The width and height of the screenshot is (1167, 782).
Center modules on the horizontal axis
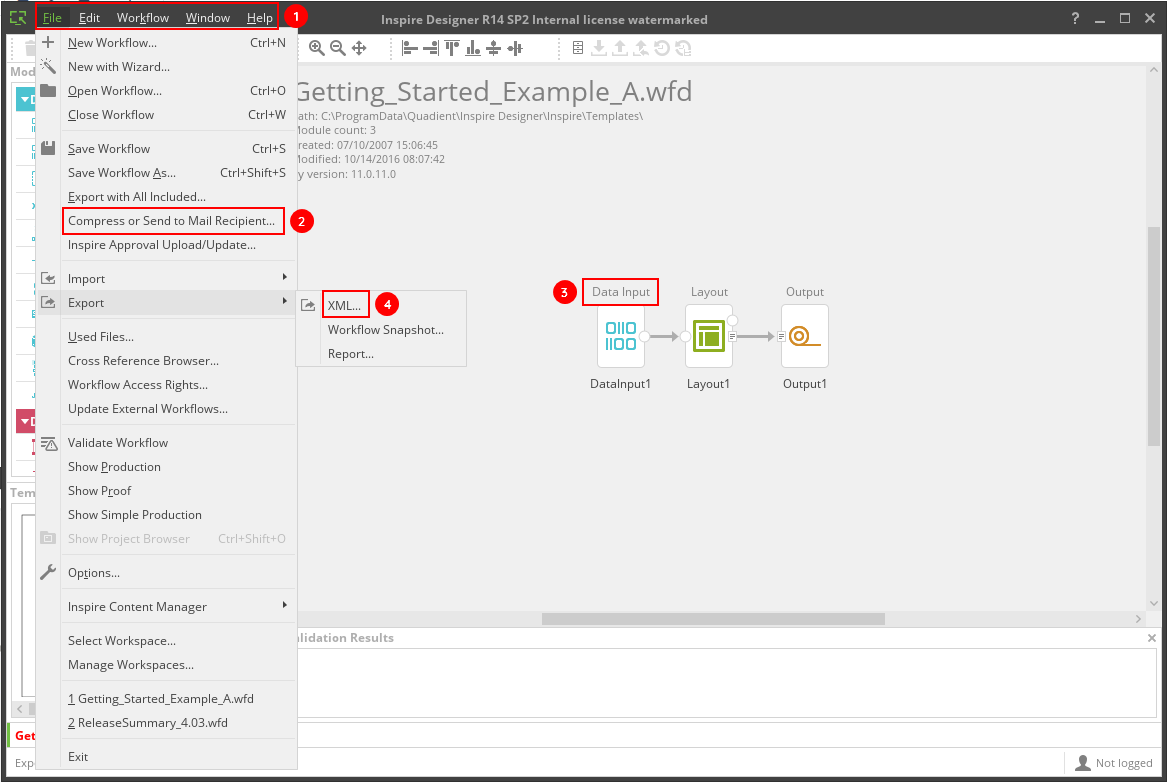click(493, 48)
